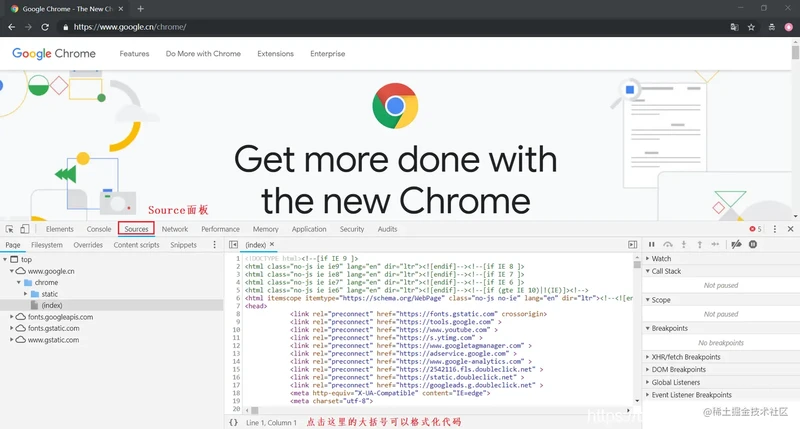Expand www.gstatic.com node
The image size is (800, 429).
[x=12, y=340]
